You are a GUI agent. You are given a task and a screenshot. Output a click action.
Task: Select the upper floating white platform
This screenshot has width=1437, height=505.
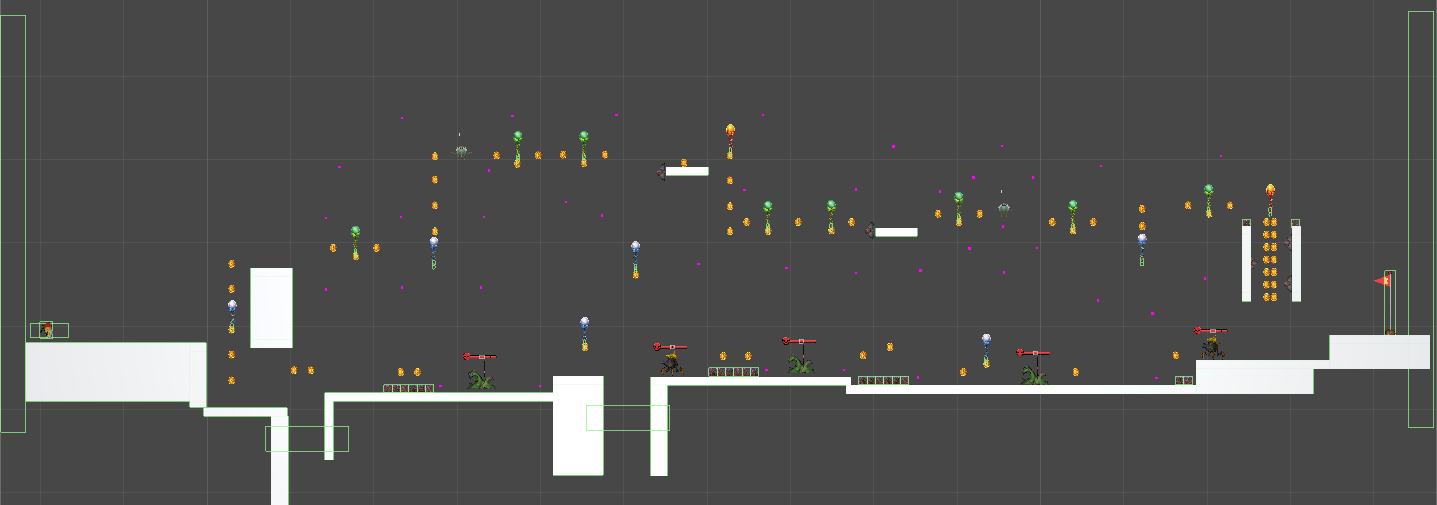point(687,171)
